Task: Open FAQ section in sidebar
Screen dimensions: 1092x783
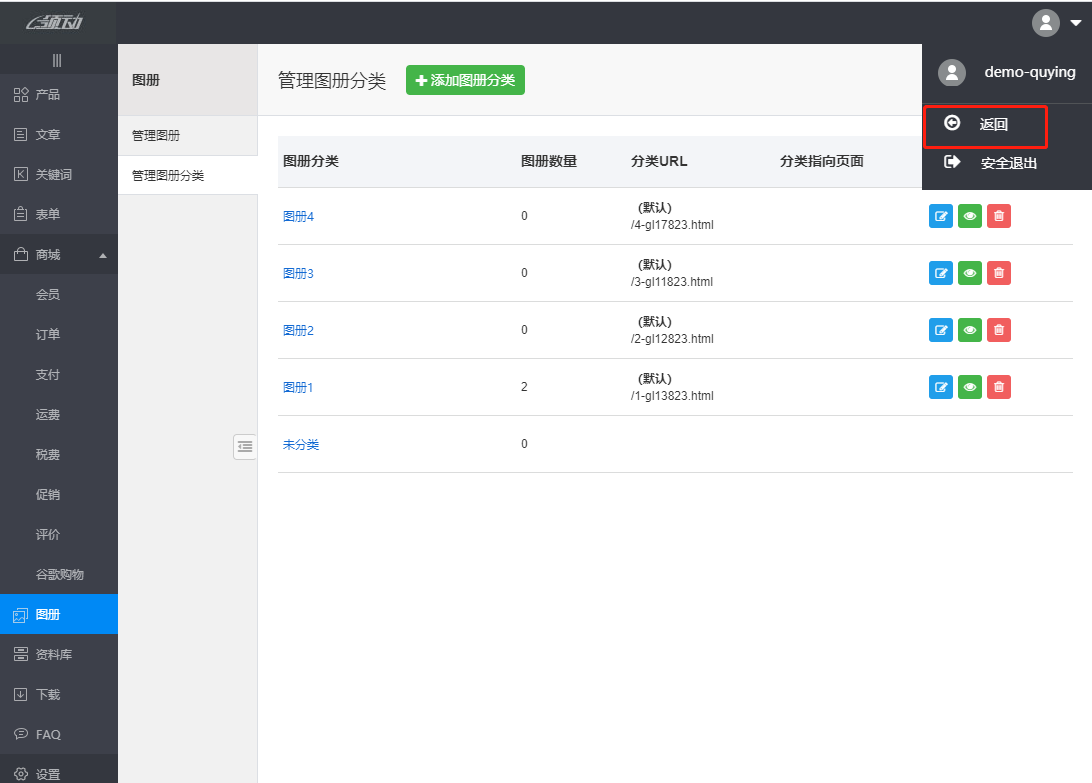Action: pos(47,735)
